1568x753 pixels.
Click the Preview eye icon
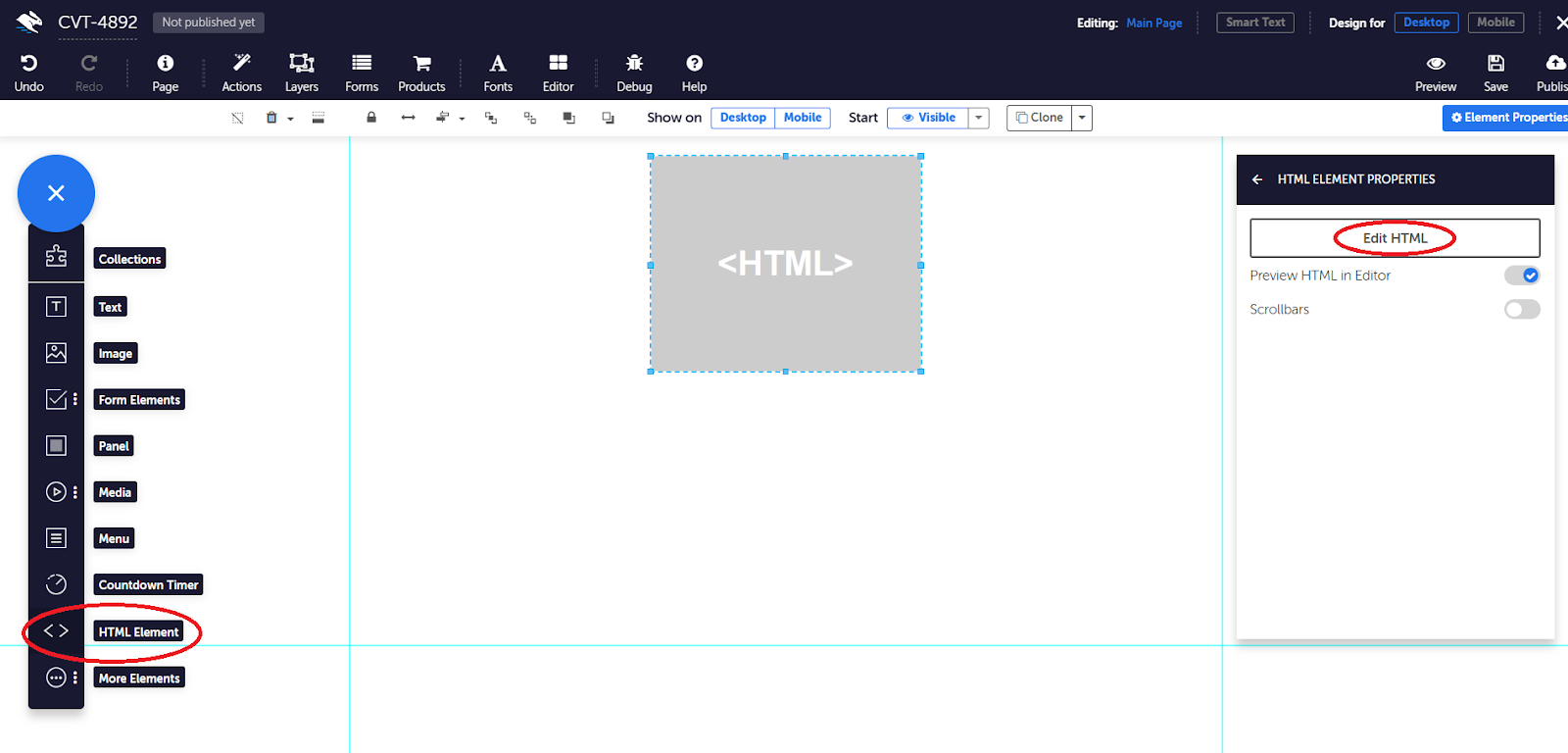coord(1436,64)
